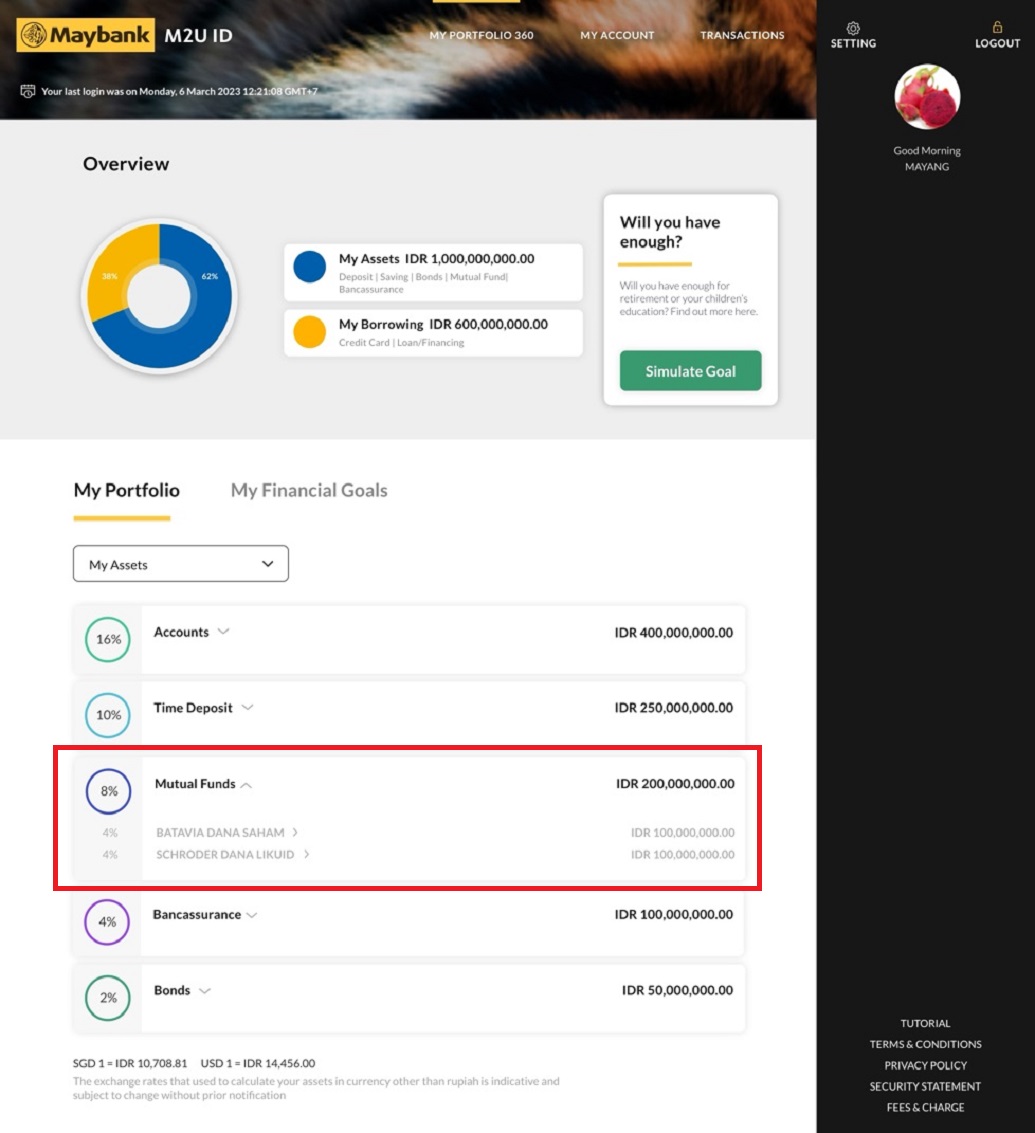Click the Bancassurance amount IDR 100,000,000.00
This screenshot has width=1035, height=1133.
tap(674, 914)
